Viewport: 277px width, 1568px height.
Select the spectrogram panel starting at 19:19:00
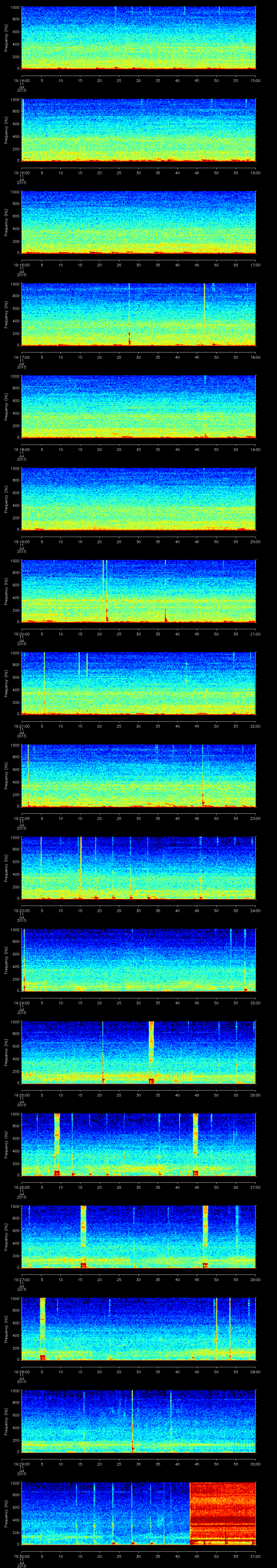pyautogui.click(x=139, y=499)
